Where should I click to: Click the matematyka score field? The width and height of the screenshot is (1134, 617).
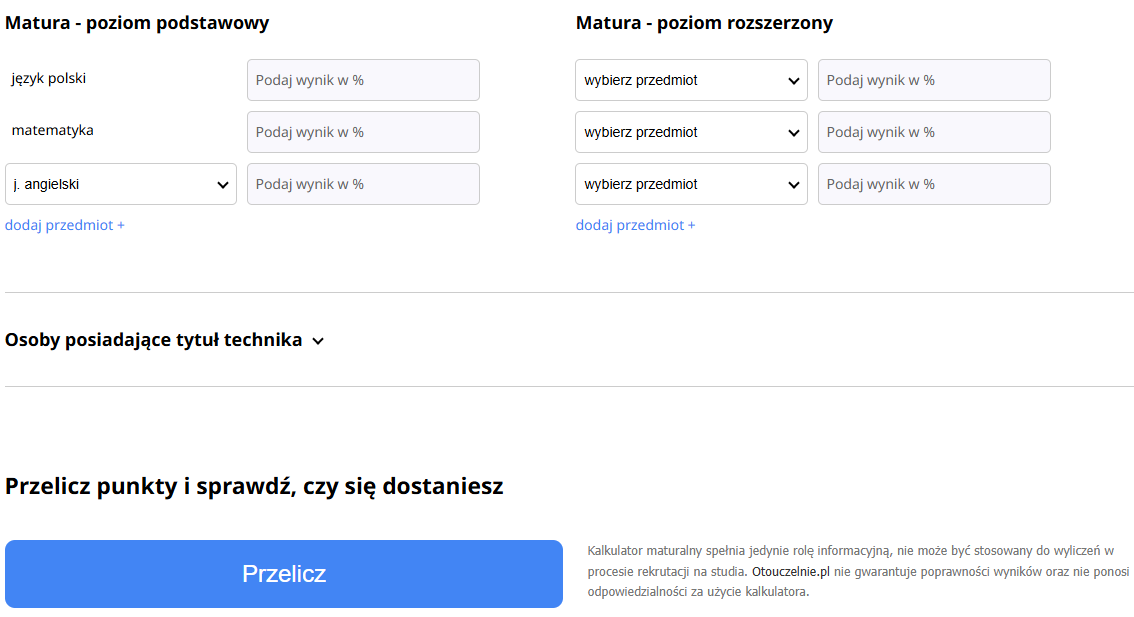point(363,132)
